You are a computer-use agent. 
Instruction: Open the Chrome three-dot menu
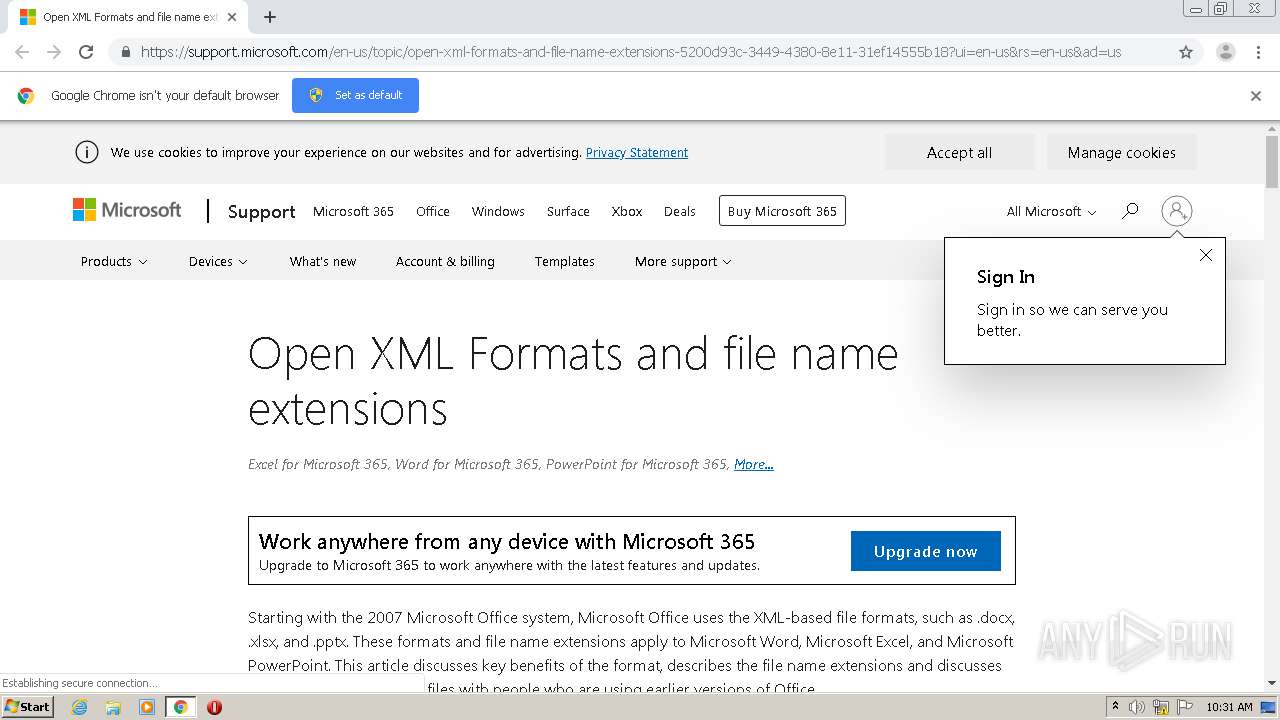point(1258,52)
